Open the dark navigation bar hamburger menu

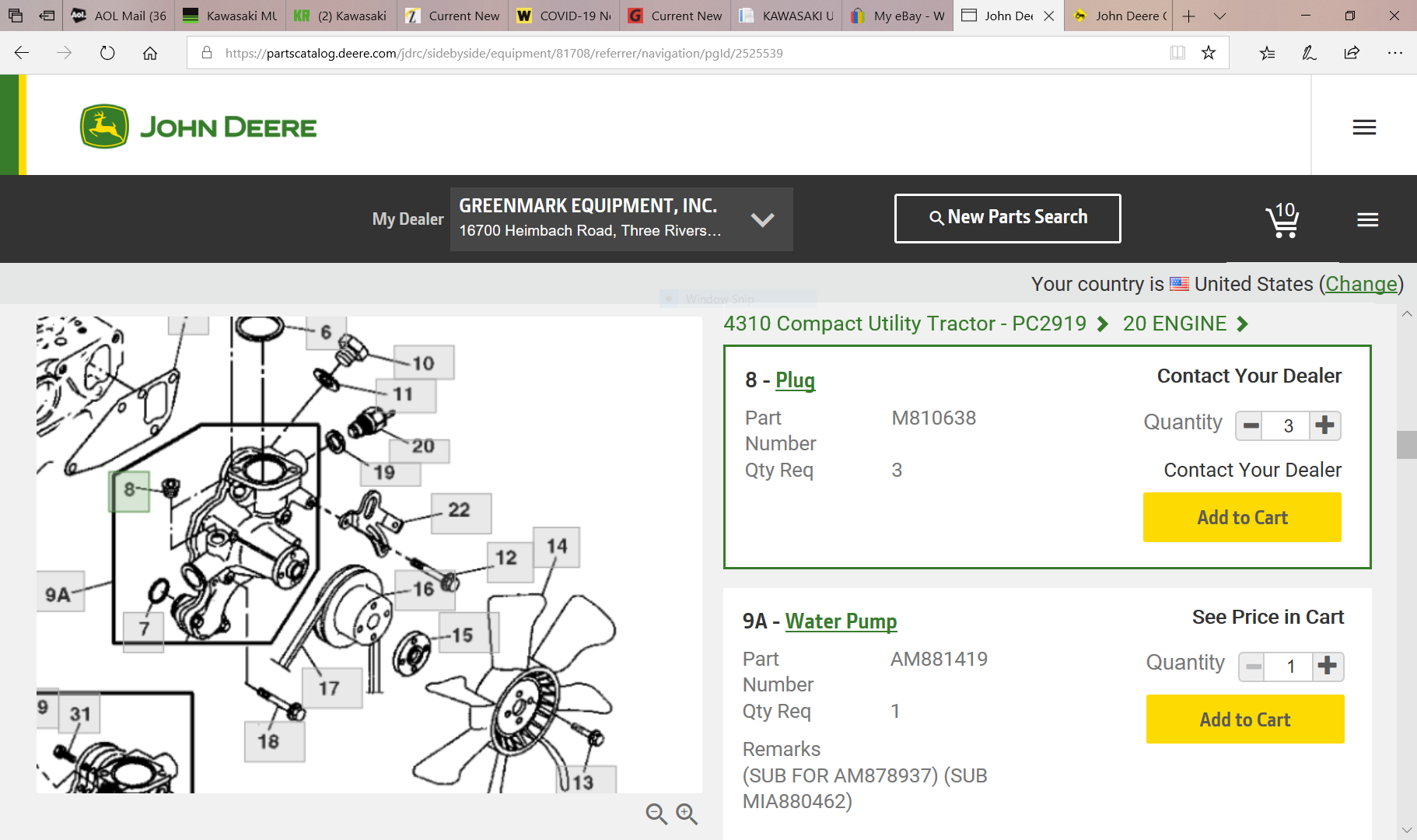click(1367, 220)
